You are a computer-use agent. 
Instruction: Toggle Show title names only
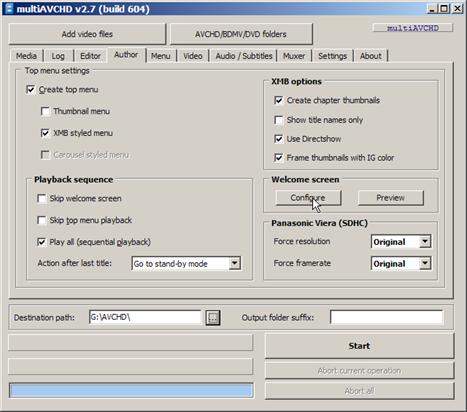[x=279, y=120]
